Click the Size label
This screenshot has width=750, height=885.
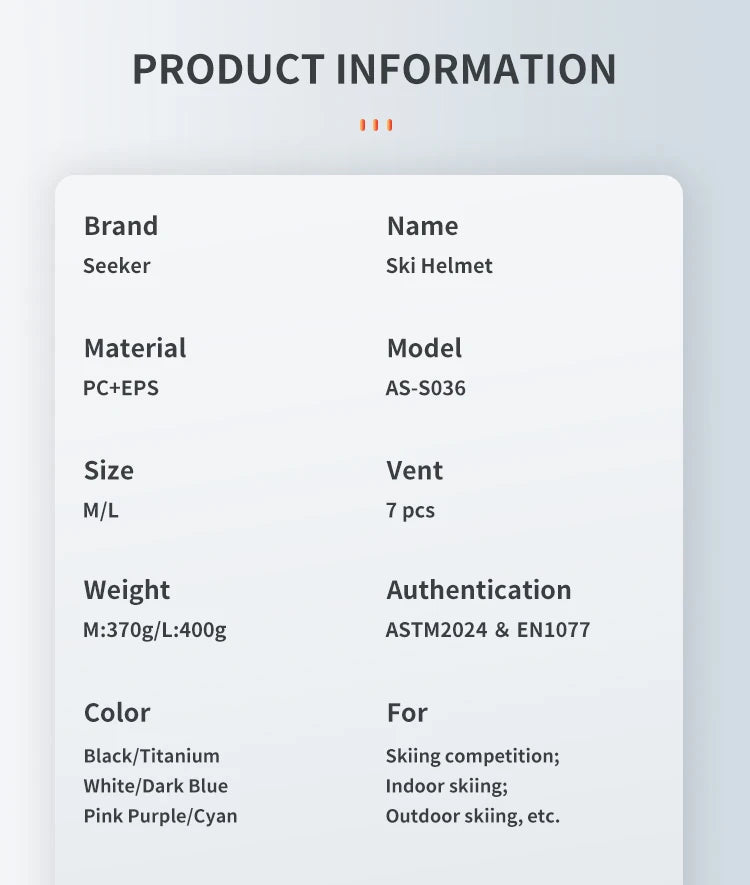(108, 470)
